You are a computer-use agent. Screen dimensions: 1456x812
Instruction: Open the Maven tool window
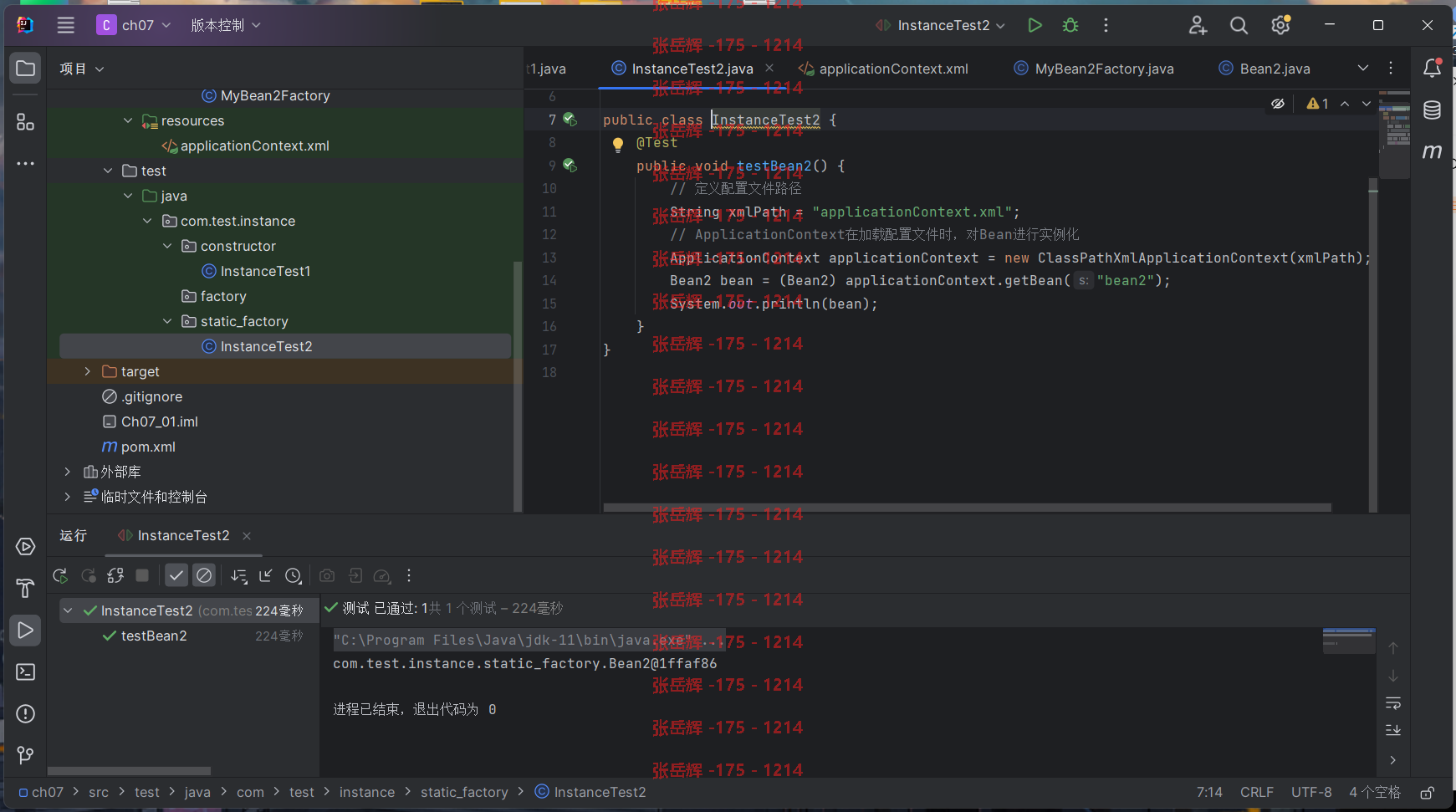click(x=1432, y=151)
